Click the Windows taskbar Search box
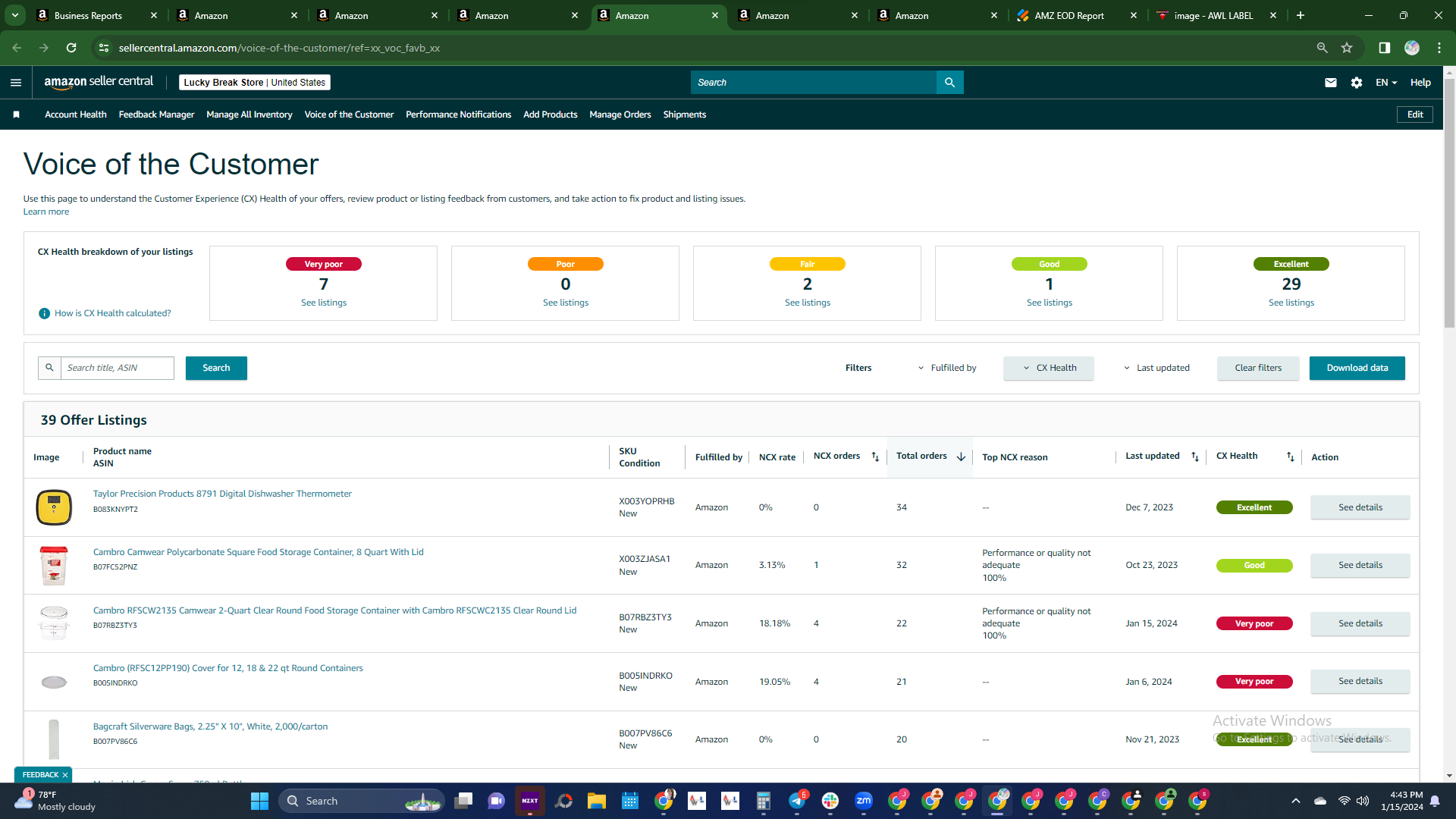This screenshot has height=819, width=1456. point(361,801)
